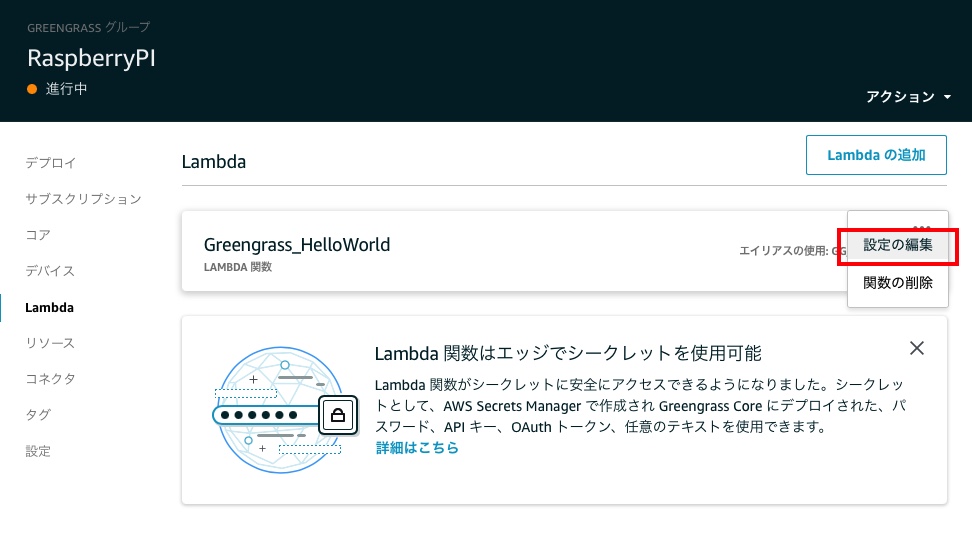Viewport: 972px width, 538px height.
Task: Open the 設定 sidebar item
Action: (x=38, y=451)
